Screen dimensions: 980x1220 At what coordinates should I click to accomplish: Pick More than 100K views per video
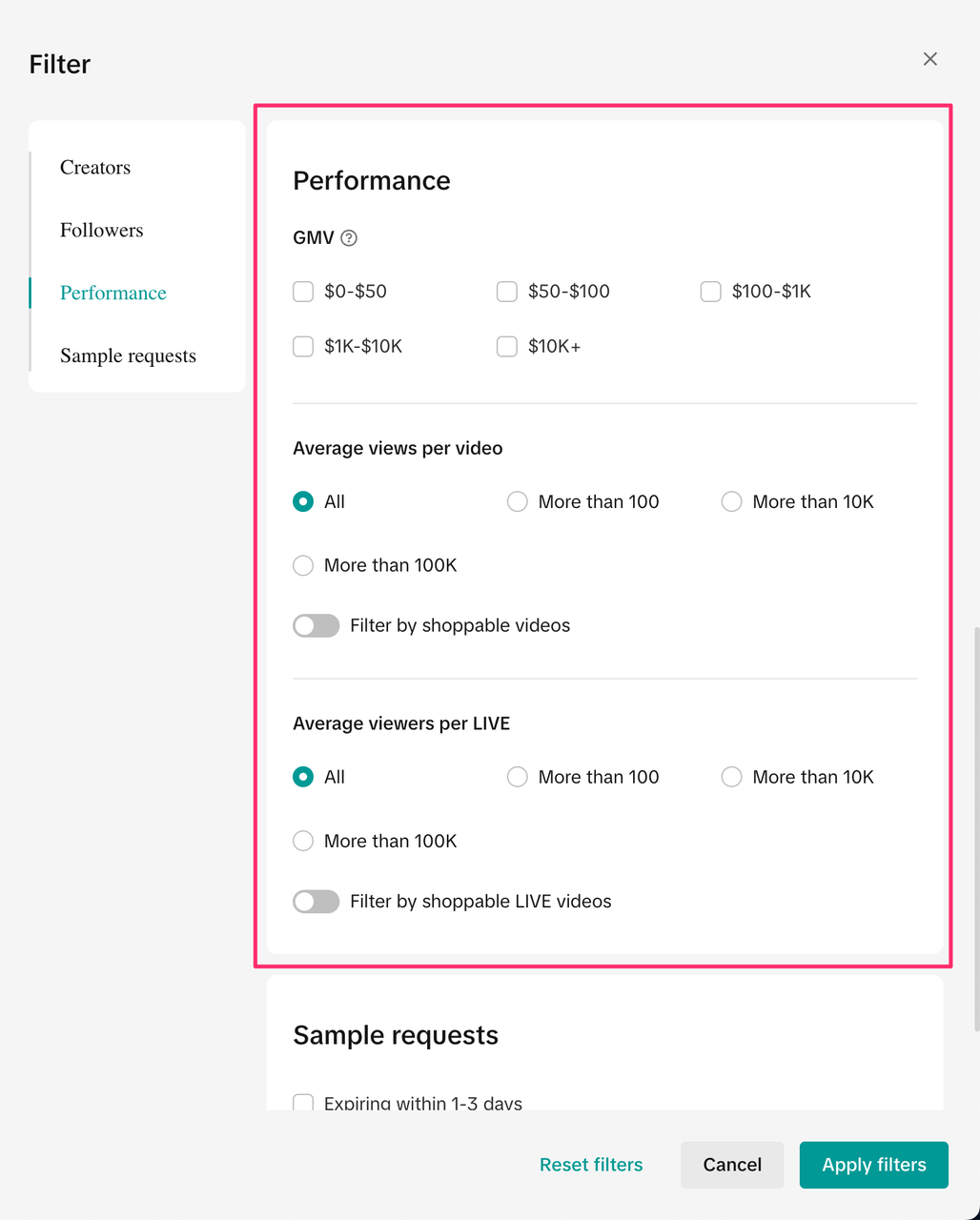point(303,566)
